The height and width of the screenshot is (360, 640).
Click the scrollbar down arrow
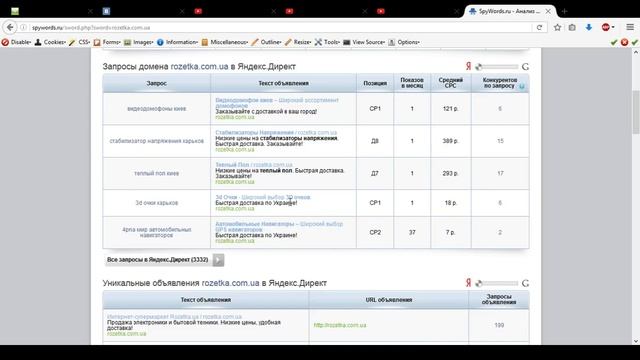pyautogui.click(x=636, y=341)
